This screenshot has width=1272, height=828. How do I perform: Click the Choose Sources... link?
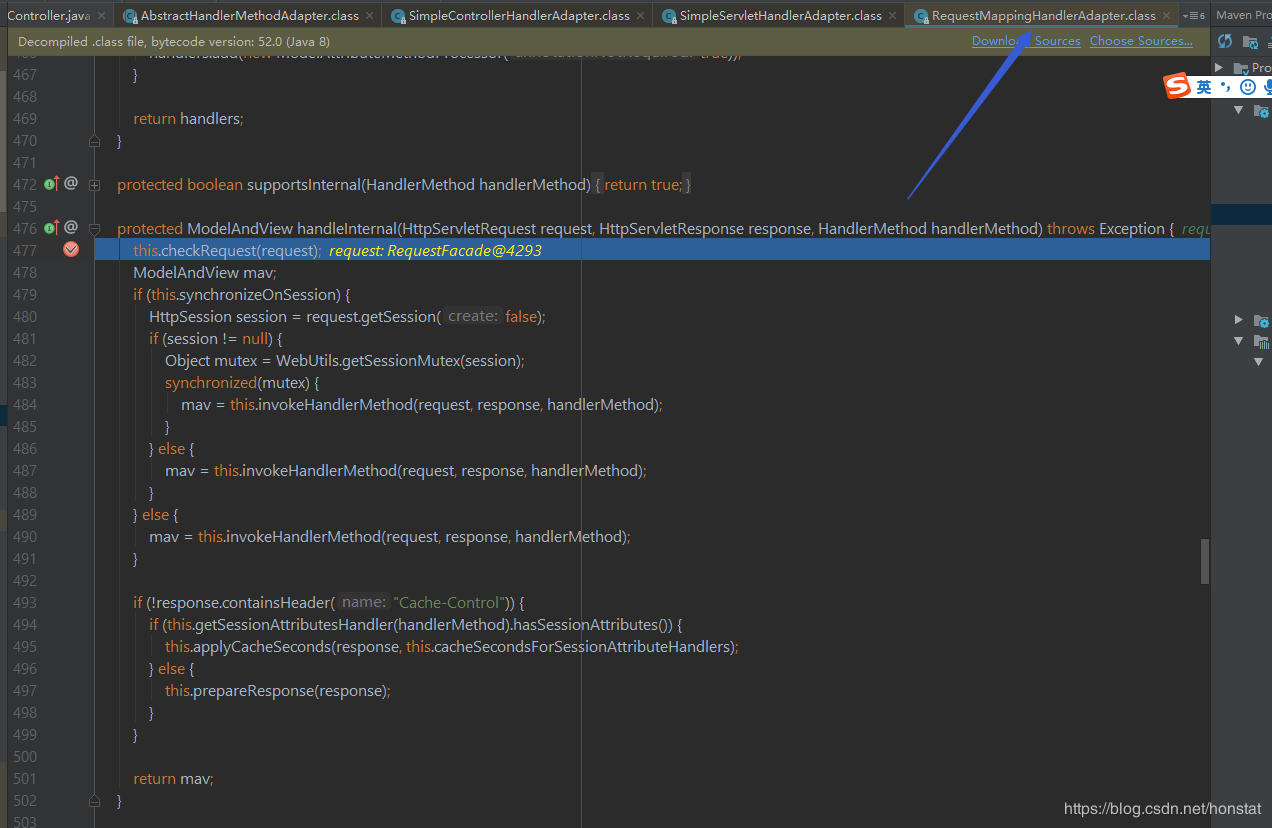coord(1141,41)
